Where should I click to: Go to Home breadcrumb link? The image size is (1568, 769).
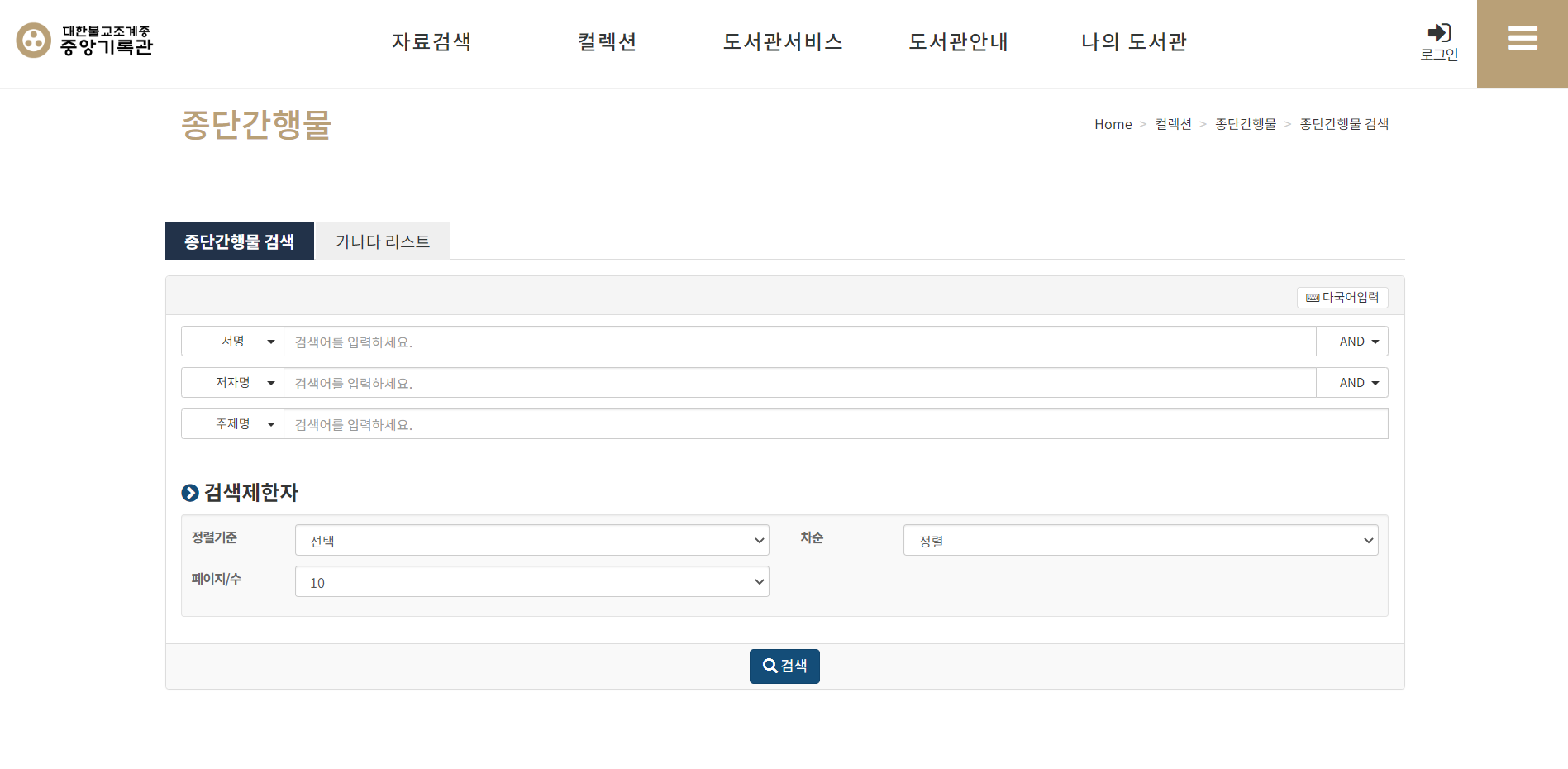[1113, 124]
